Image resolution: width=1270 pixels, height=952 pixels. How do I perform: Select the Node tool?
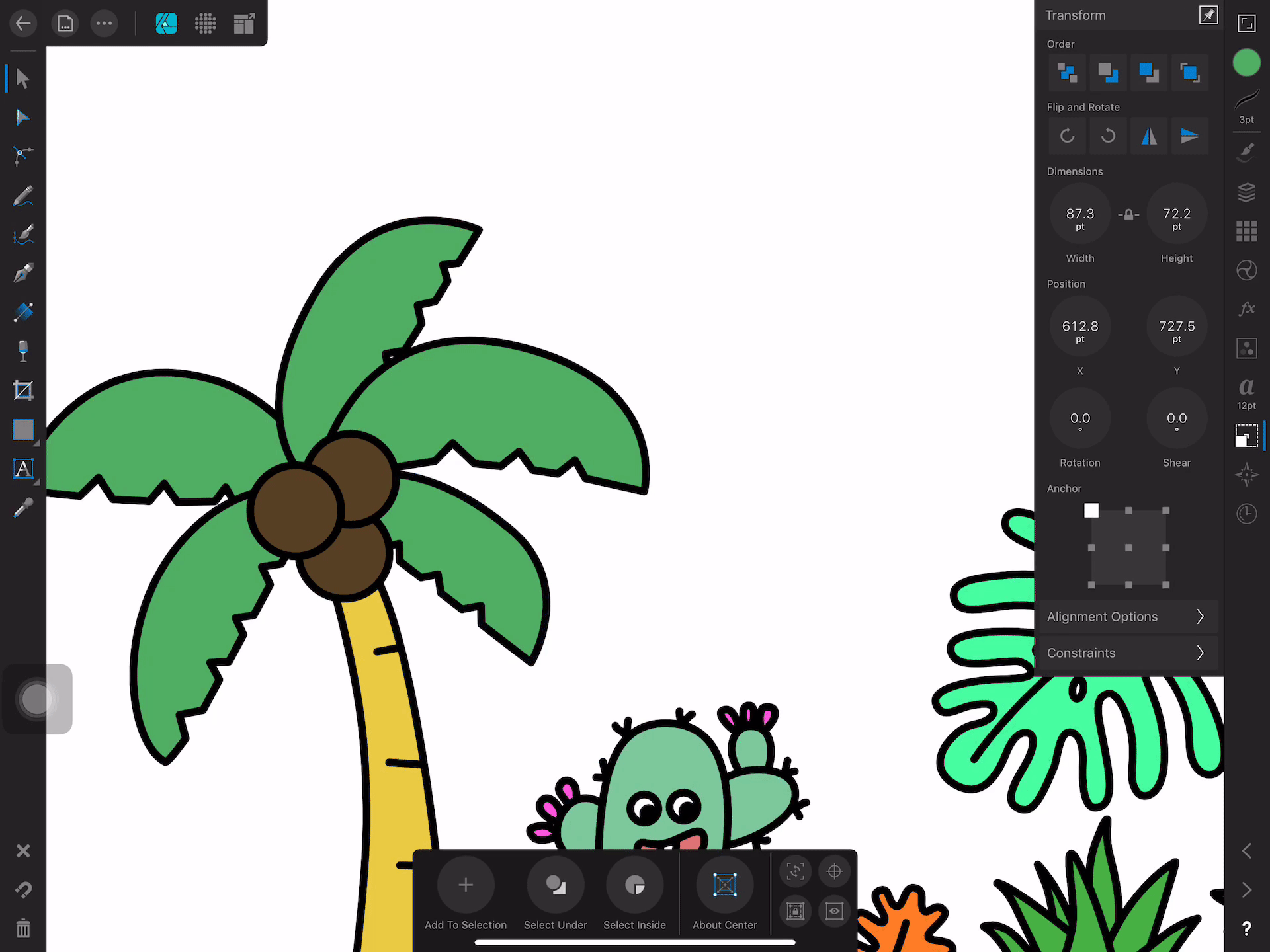22,118
